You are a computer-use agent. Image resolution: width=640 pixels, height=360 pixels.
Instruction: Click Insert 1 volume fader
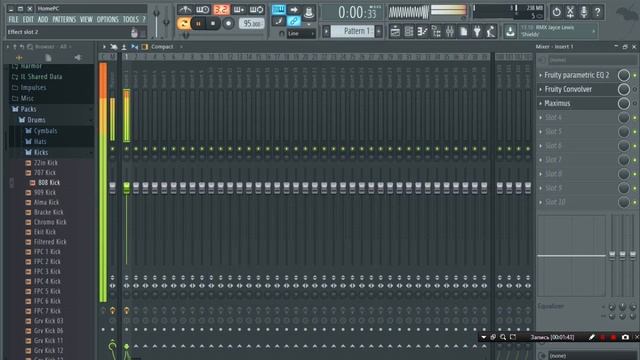[127, 187]
